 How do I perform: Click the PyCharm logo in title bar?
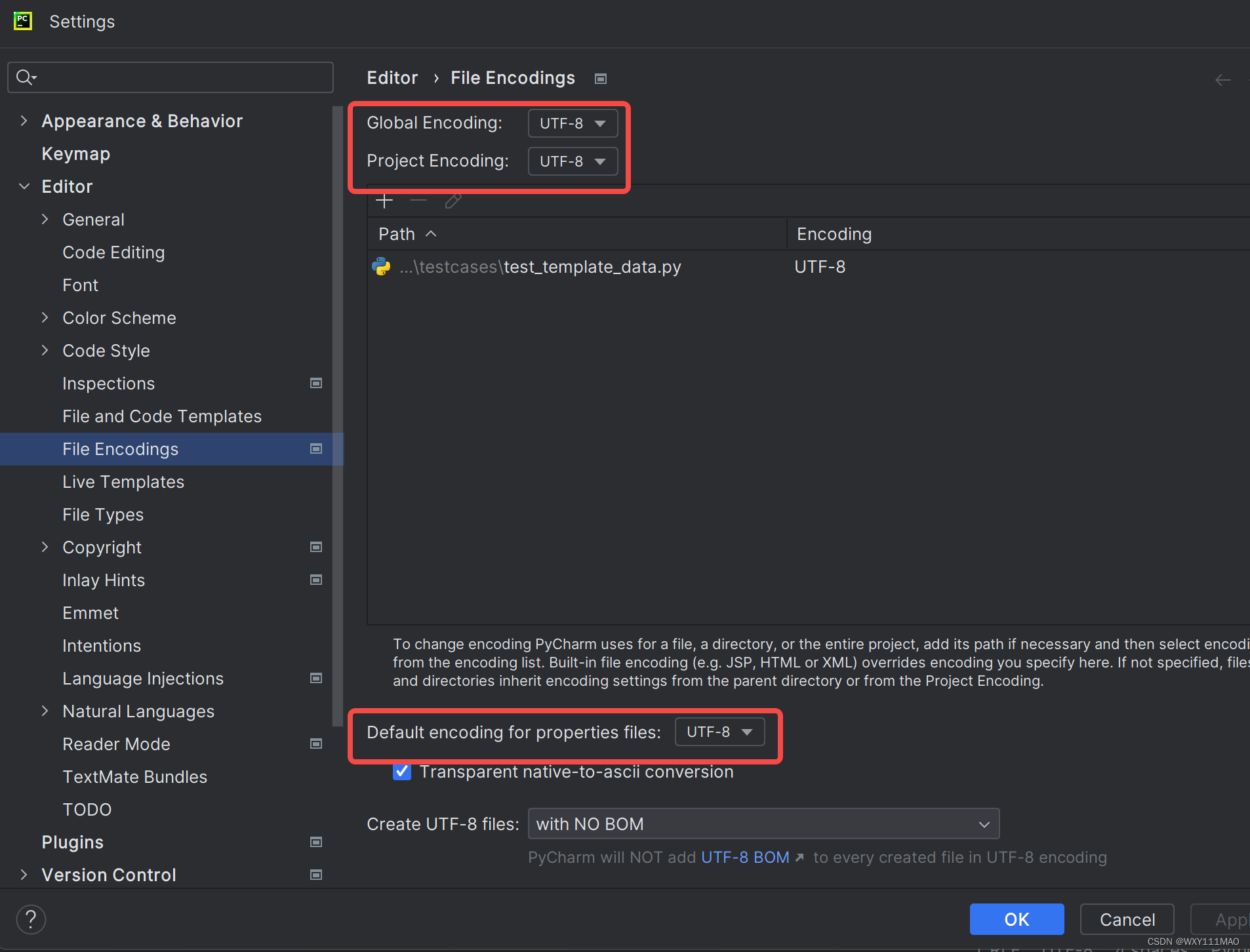23,21
